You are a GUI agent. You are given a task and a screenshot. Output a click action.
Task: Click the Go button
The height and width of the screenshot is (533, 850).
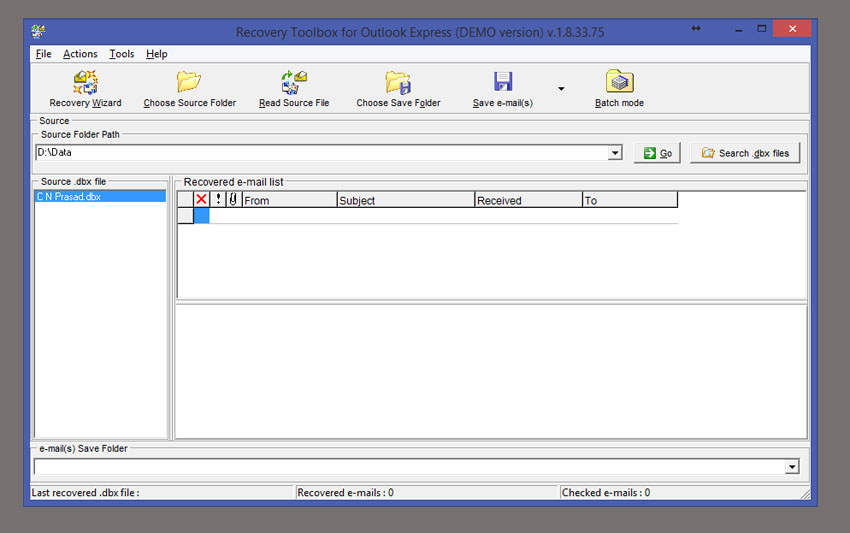[x=657, y=153]
